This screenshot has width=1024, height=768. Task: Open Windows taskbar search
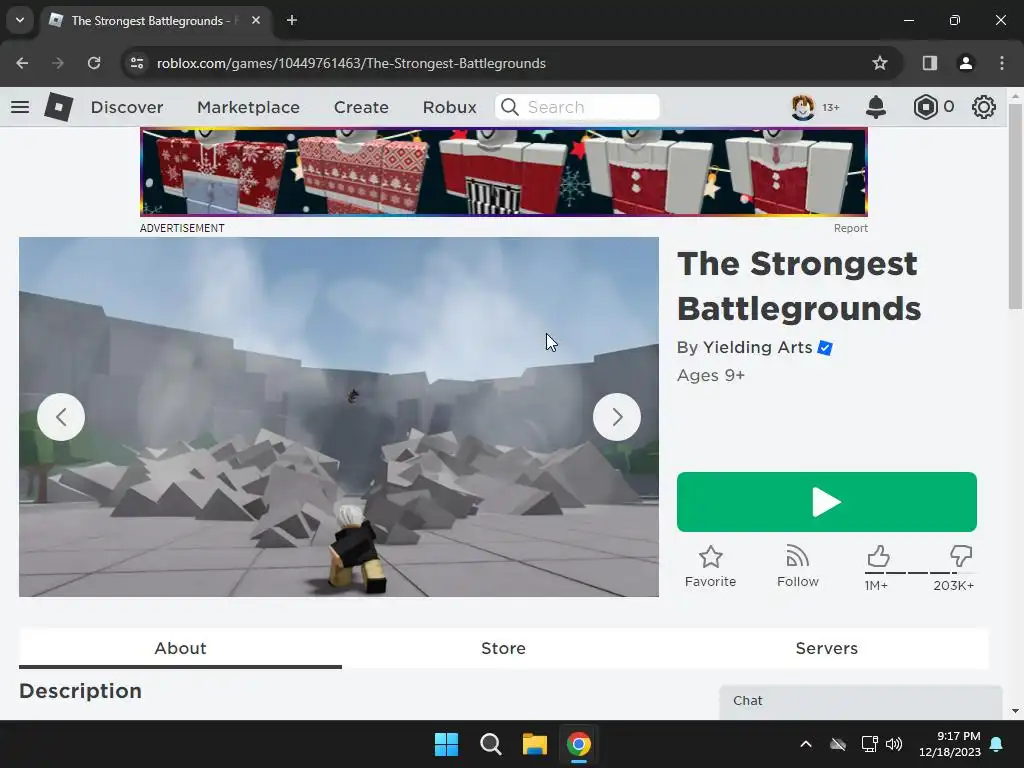click(x=490, y=744)
